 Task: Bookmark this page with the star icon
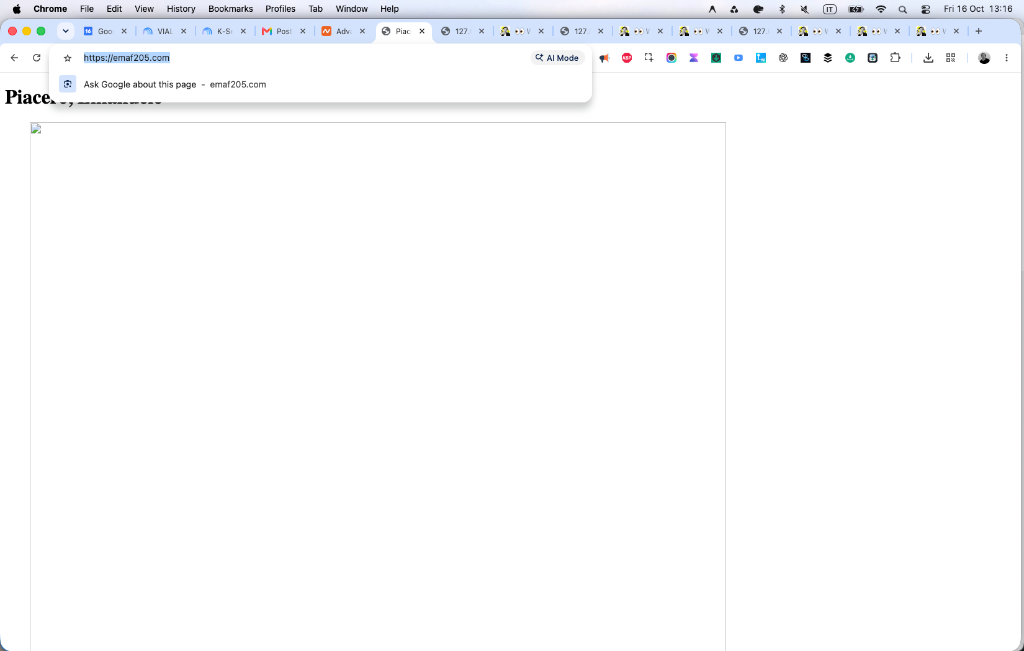67,58
